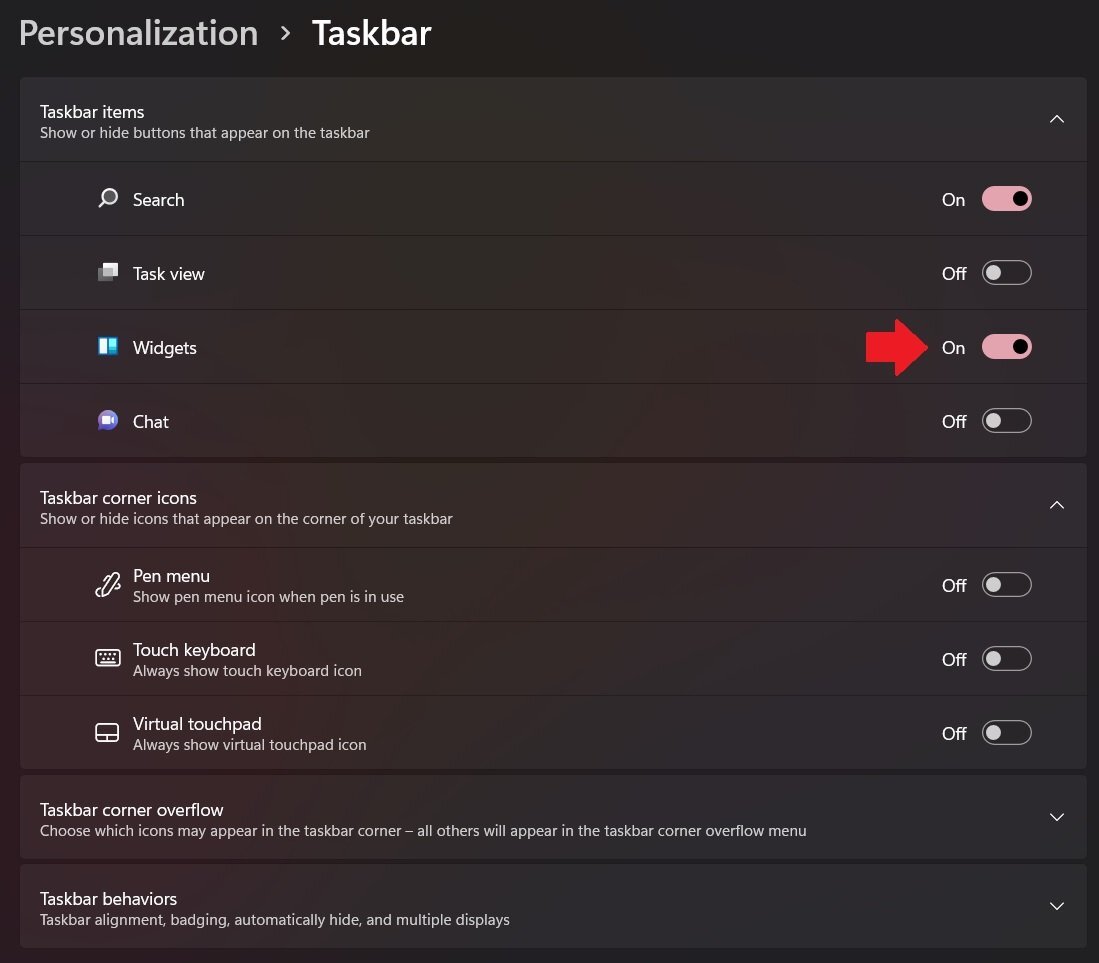This screenshot has height=963, width=1099.
Task: Click the Touch keyboard icon
Action: pos(108,658)
